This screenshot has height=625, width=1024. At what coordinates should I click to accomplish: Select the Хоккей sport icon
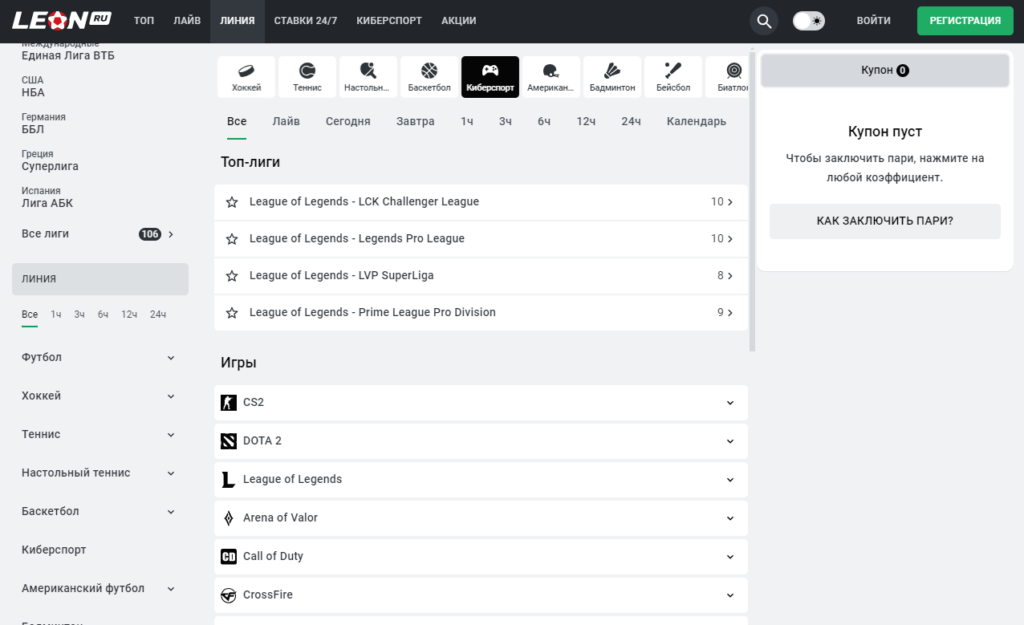click(x=246, y=77)
